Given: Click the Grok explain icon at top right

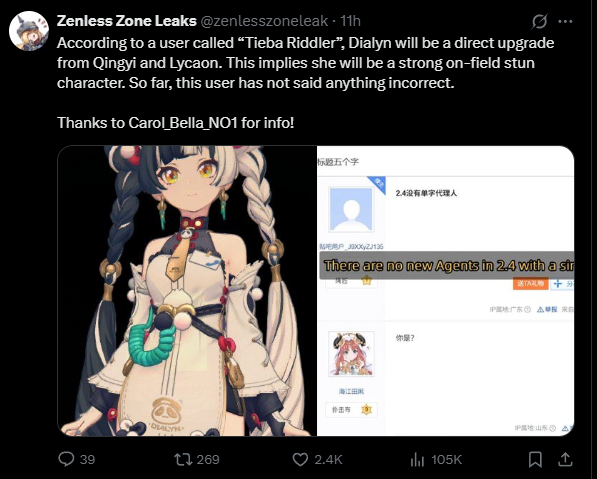Looking at the screenshot, I should click(x=540, y=21).
